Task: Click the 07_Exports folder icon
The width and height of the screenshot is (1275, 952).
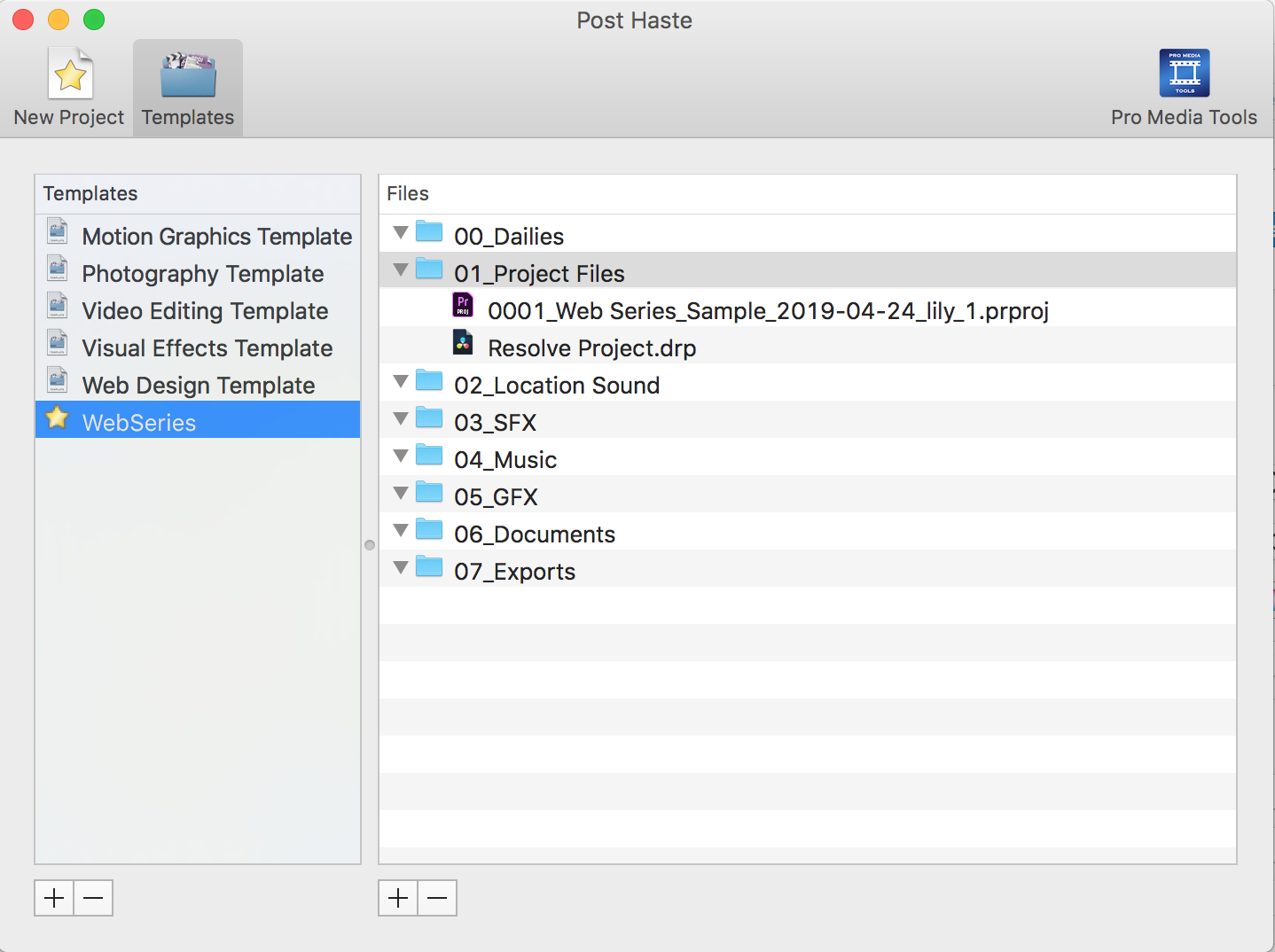Action: coord(429,567)
